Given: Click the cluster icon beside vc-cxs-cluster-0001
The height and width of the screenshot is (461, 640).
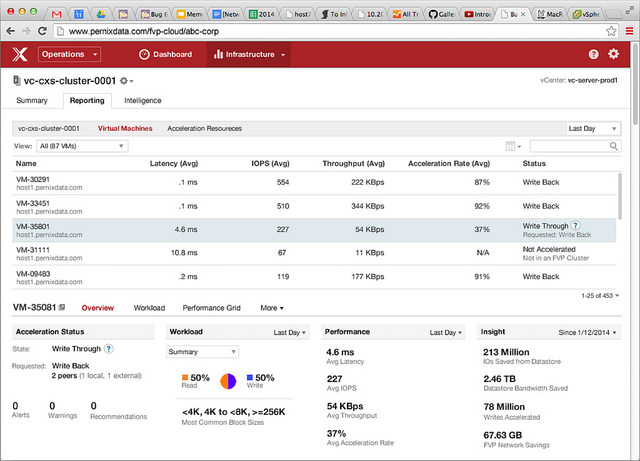Looking at the screenshot, I should click(17, 80).
